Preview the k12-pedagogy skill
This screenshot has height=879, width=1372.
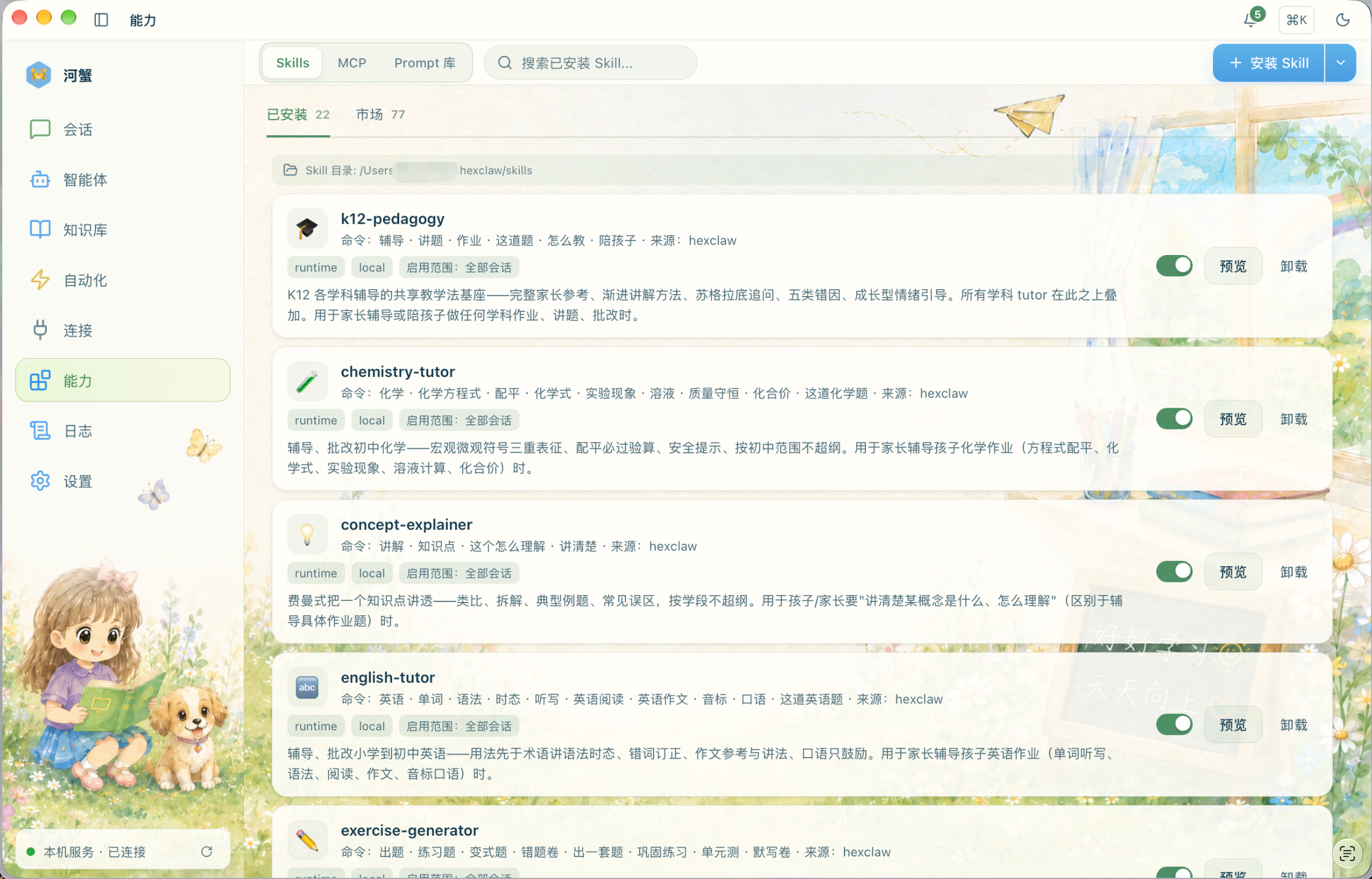coord(1233,266)
